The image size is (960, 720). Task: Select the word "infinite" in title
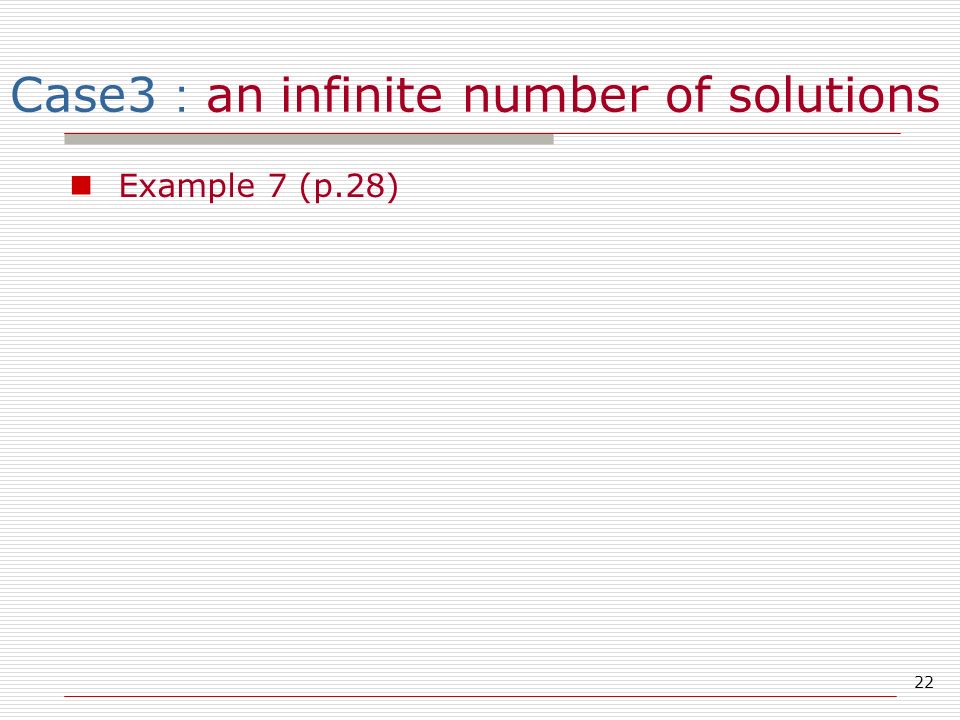tap(361, 95)
